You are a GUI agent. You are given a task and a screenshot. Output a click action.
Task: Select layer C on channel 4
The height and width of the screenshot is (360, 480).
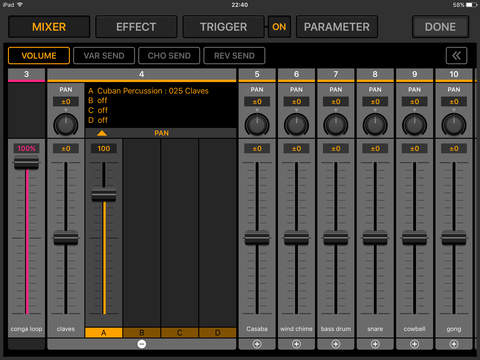tap(180, 333)
